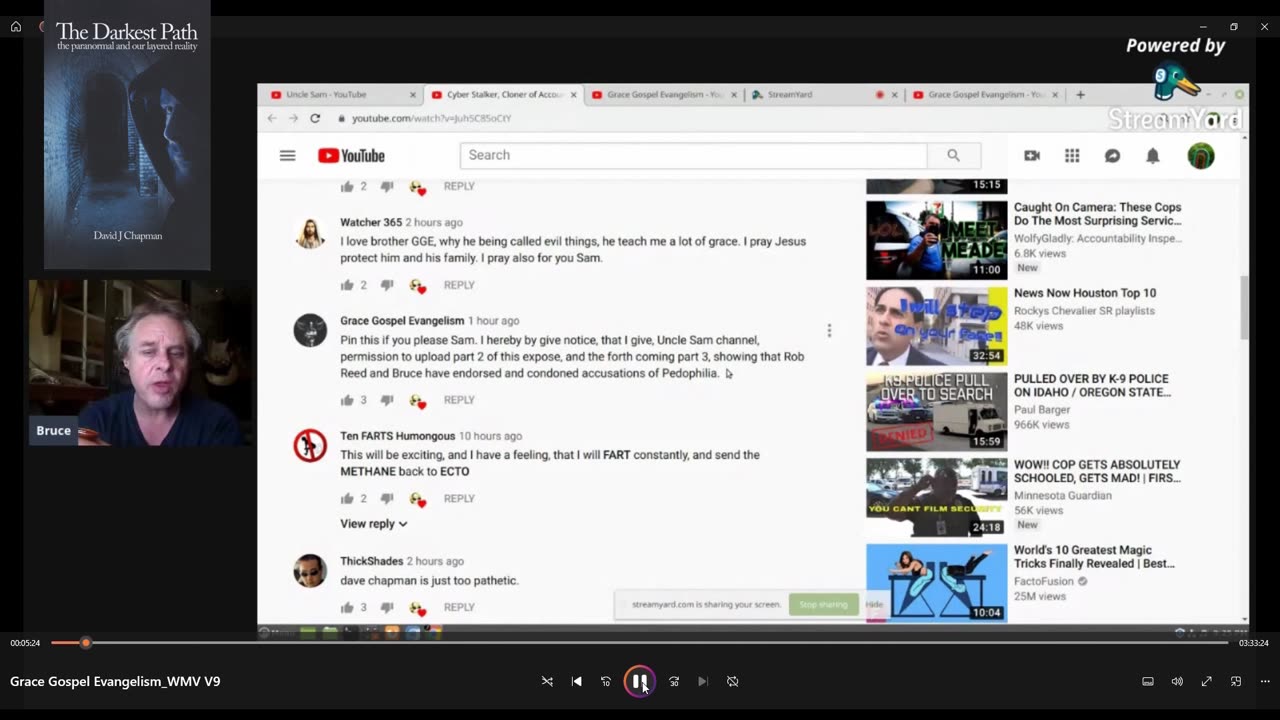Toggle the creator heart on Watcher 365 comment
The height and width of the screenshot is (720, 1280).
[418, 286]
